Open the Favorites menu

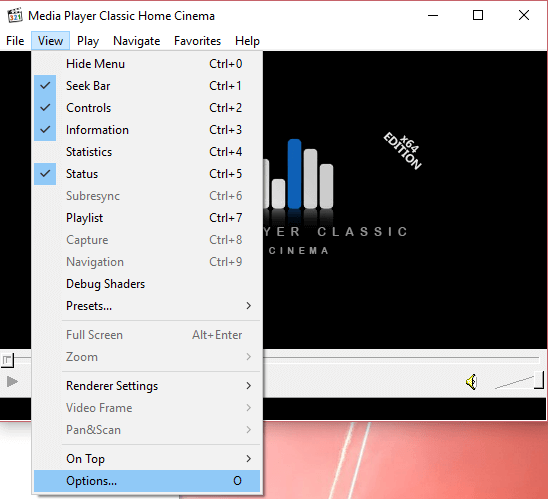[197, 41]
